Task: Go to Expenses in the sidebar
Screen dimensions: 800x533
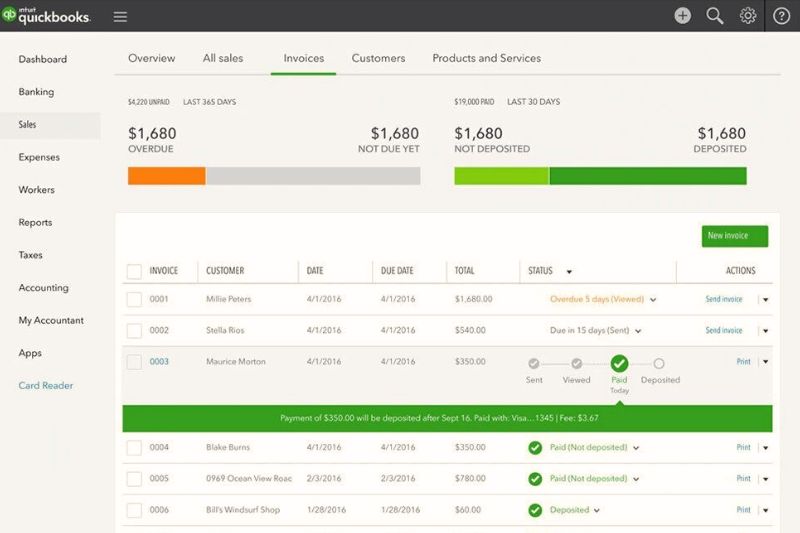Action: 39,157
